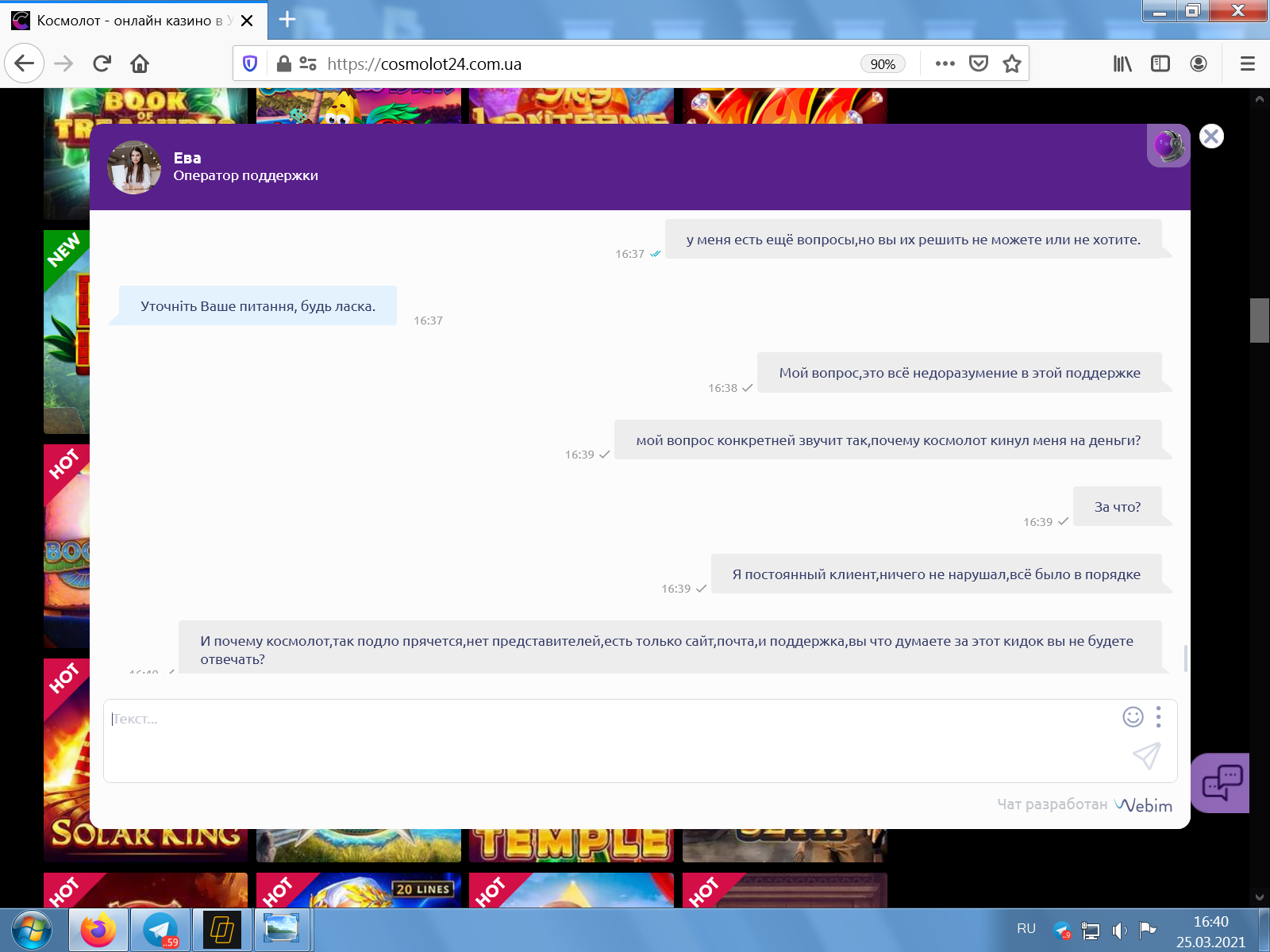
Task: Open Firefox account menu
Action: coord(1199,63)
